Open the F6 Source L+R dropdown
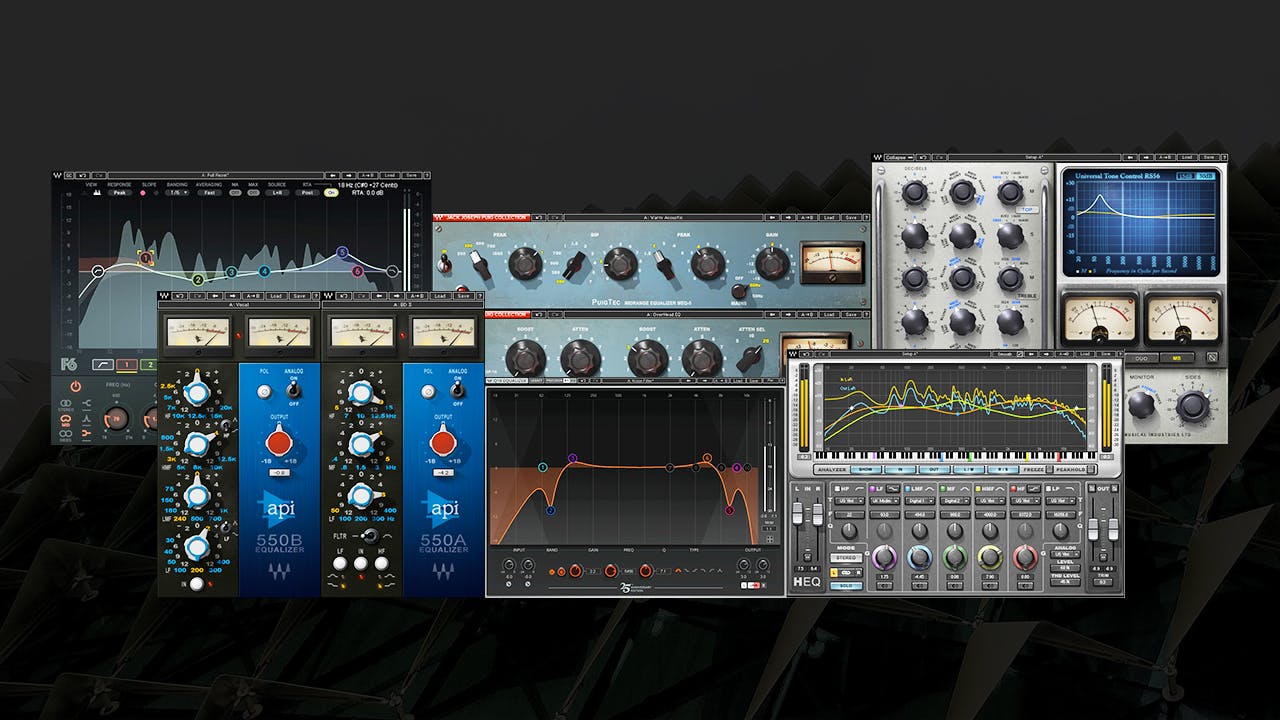Viewport: 1280px width, 720px height. coord(275,193)
